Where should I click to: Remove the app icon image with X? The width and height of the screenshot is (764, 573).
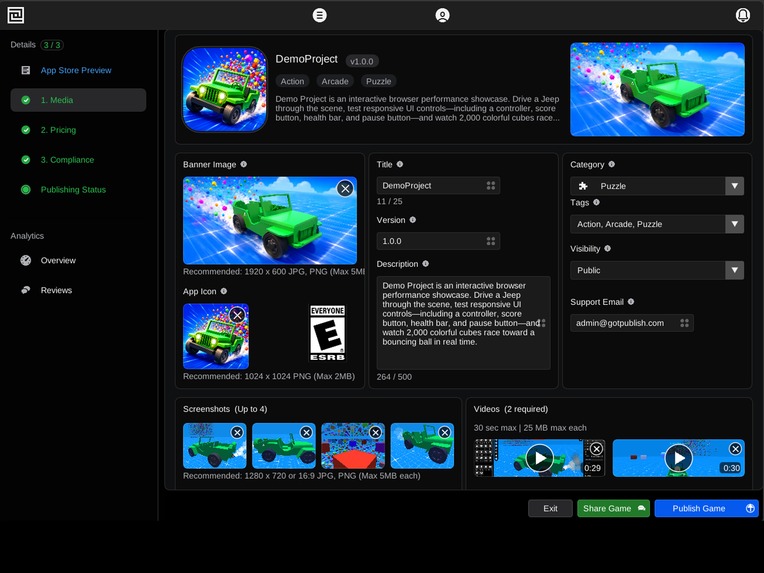click(x=237, y=315)
